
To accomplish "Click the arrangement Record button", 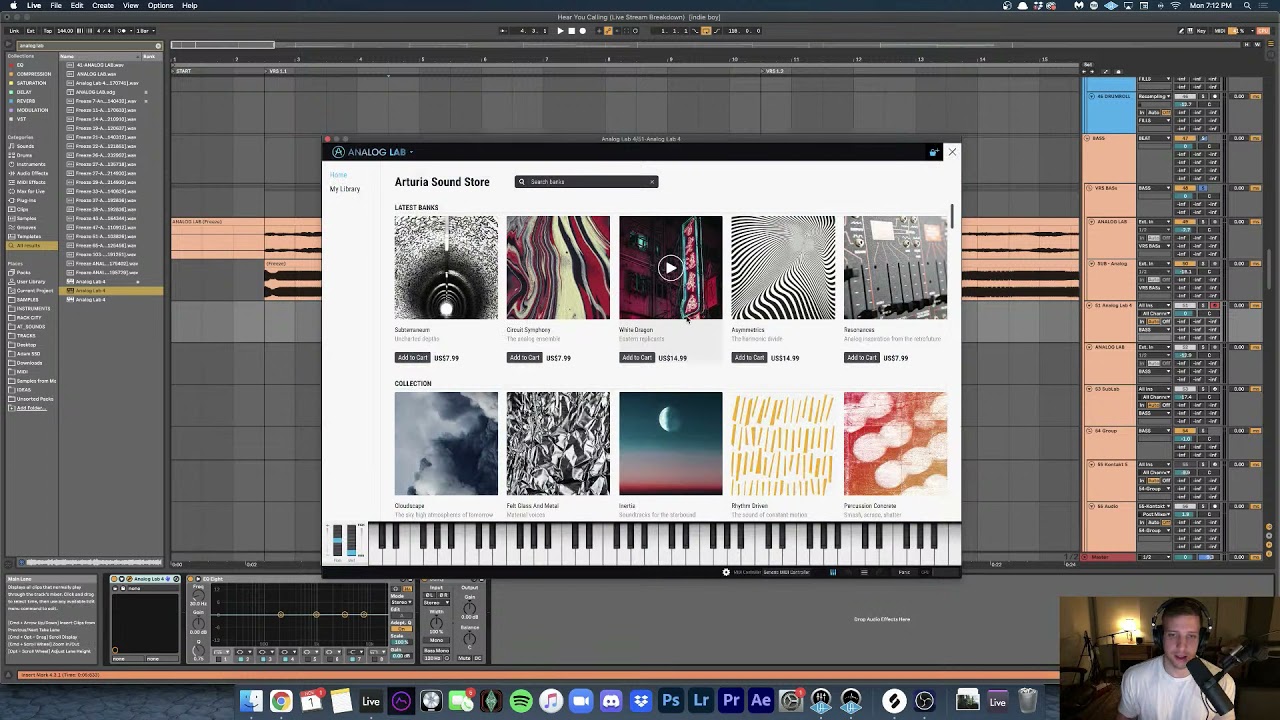I will pyautogui.click(x=583, y=31).
